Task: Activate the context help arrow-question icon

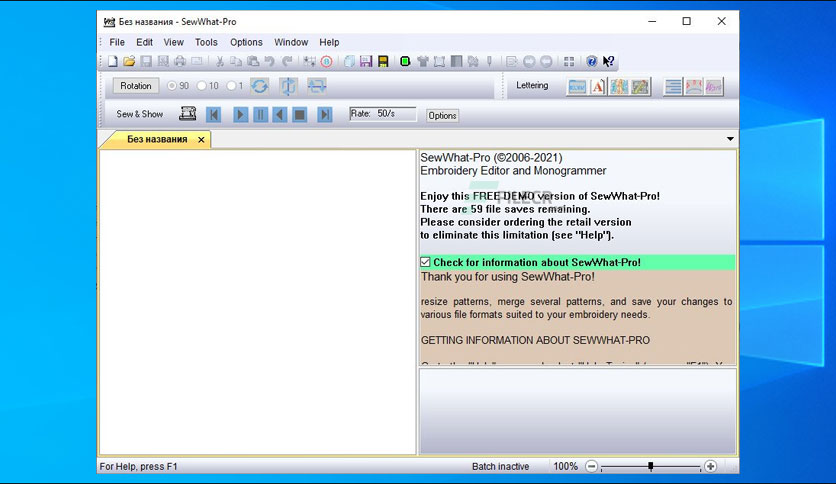Action: tap(608, 61)
